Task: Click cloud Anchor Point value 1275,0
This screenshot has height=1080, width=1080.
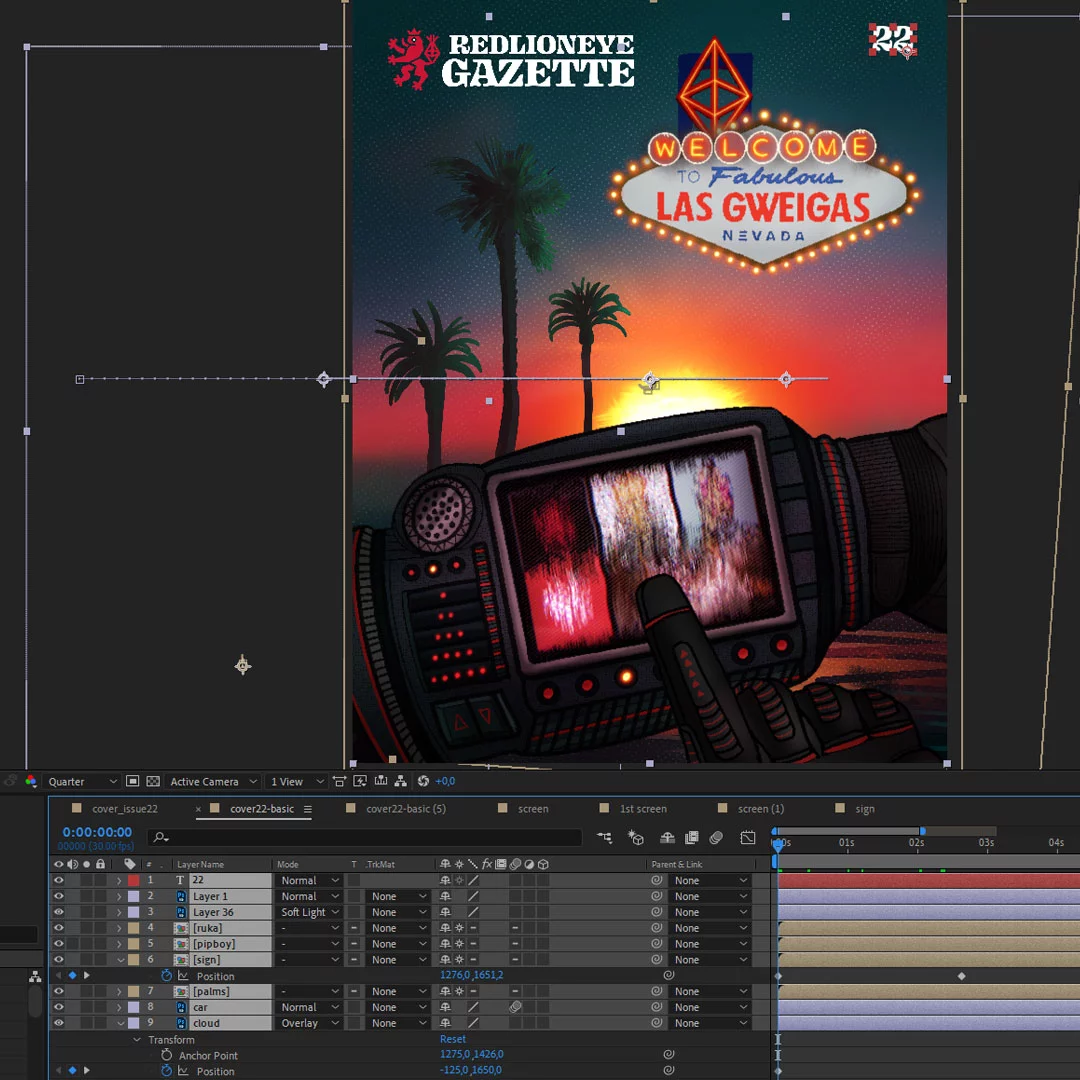Action: point(455,1055)
